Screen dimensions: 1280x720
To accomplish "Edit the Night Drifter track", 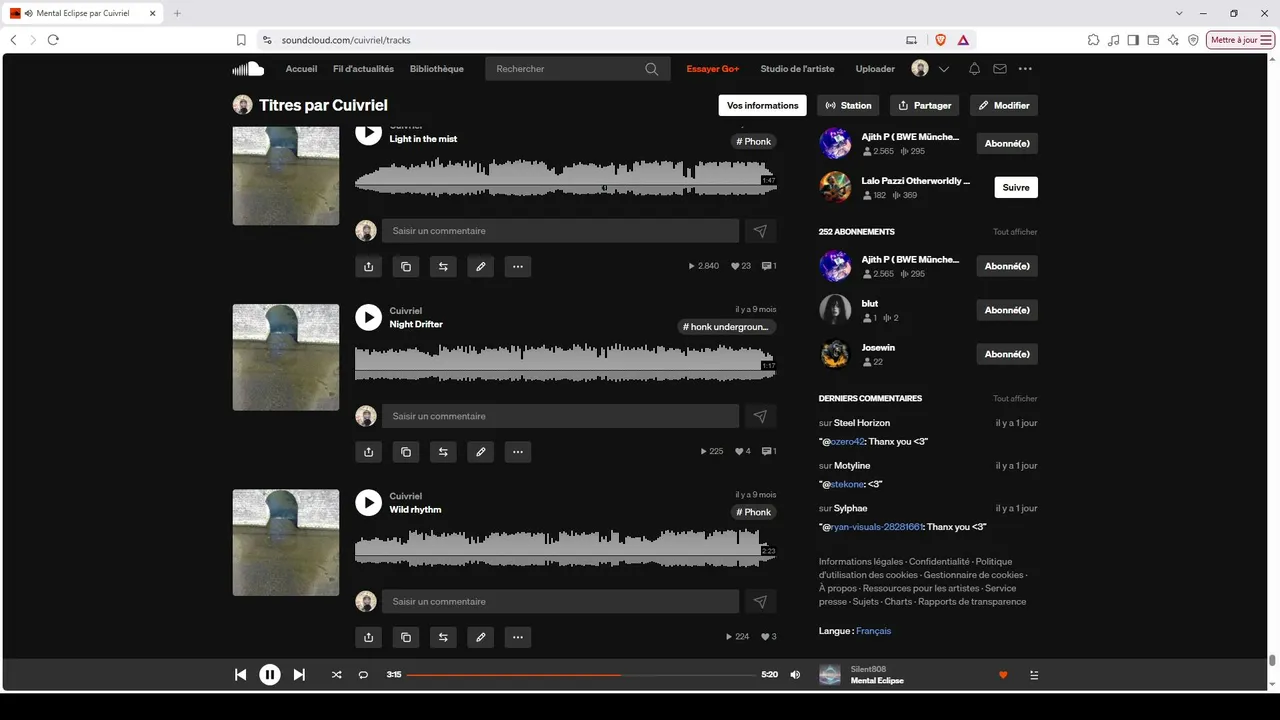I will (480, 452).
